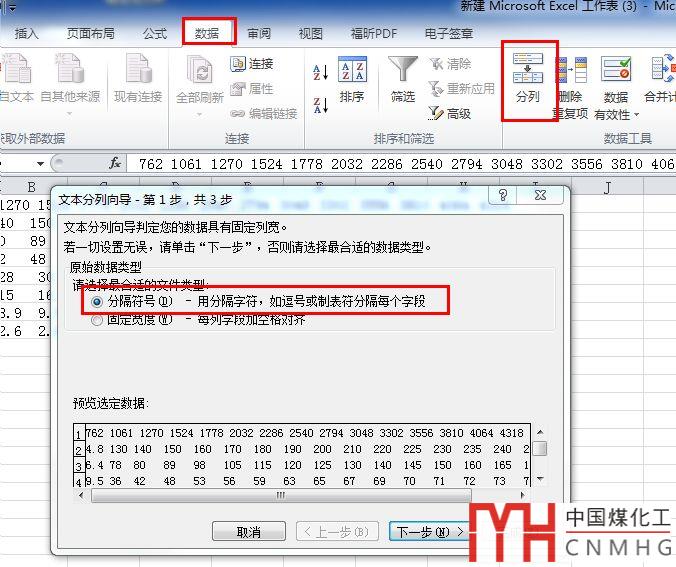Open the 数据有效性 icon
This screenshot has width=676, height=567.
point(616,69)
